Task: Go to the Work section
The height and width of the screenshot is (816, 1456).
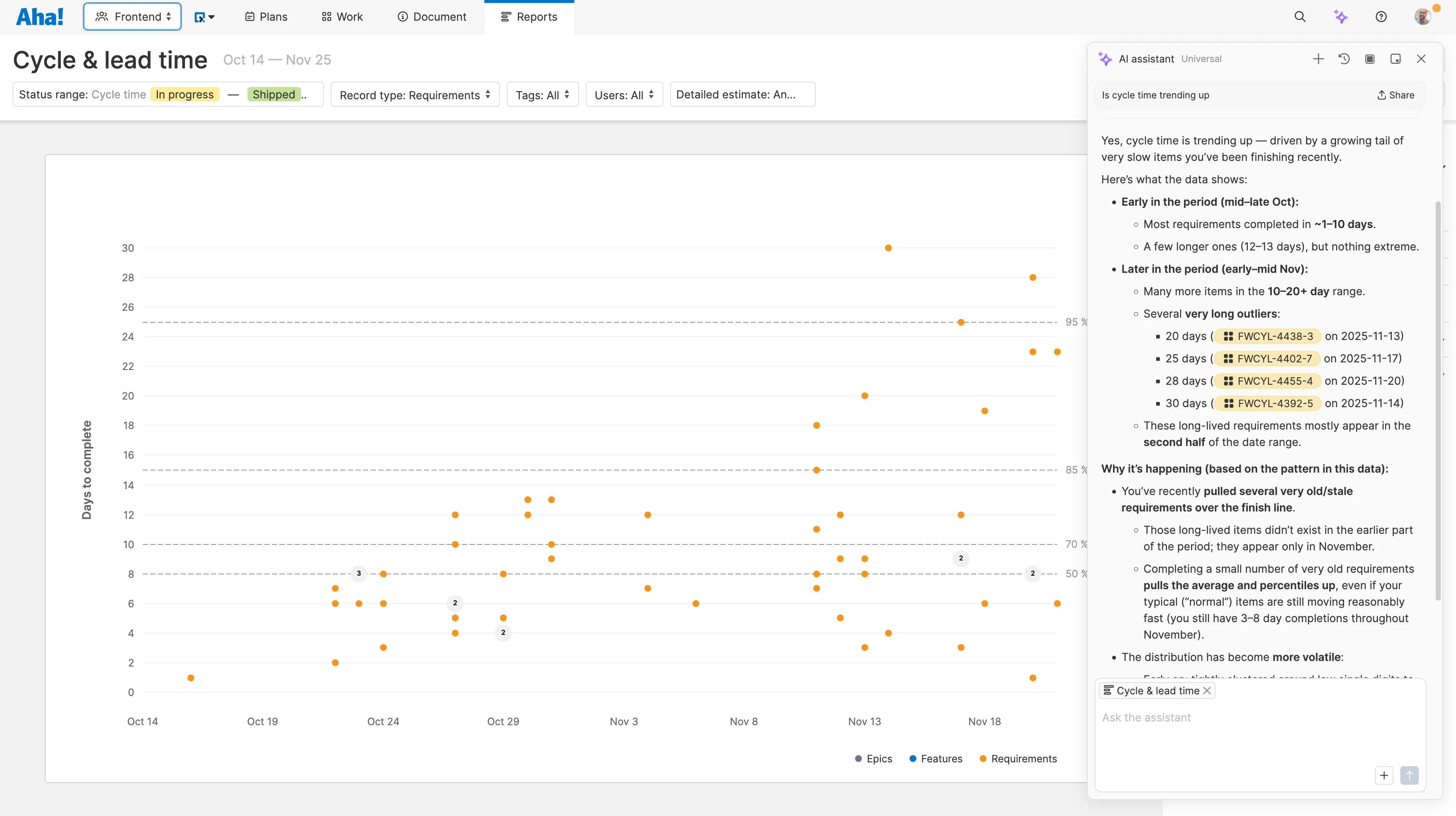Action: tap(341, 16)
